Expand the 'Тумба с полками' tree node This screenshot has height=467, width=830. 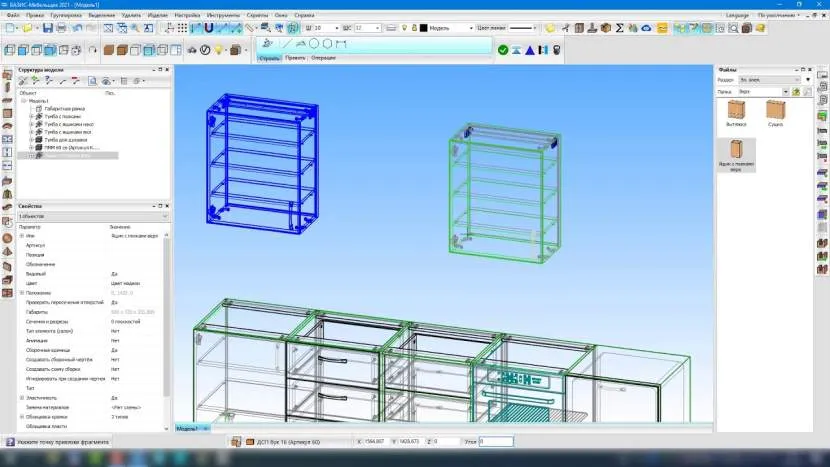pyautogui.click(x=31, y=116)
